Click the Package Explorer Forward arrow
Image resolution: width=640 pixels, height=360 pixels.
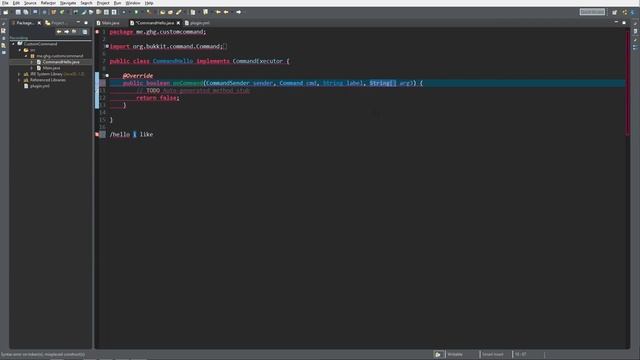(67, 31)
